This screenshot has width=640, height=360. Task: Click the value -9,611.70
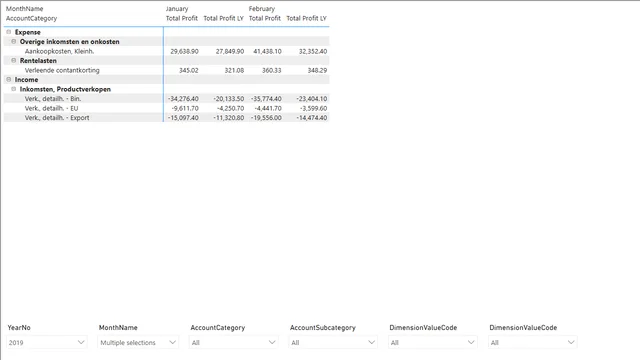click(185, 108)
